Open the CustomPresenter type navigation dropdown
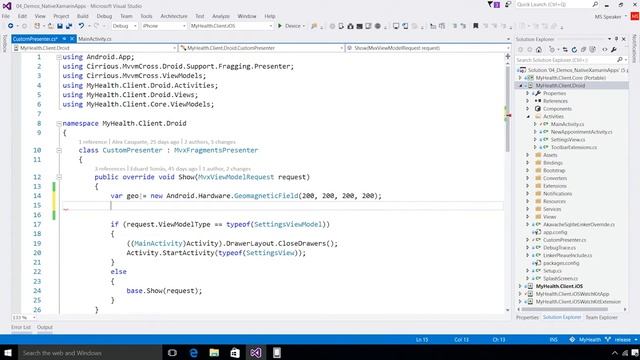Screen dimensions: 640x360 (x=262, y=48)
